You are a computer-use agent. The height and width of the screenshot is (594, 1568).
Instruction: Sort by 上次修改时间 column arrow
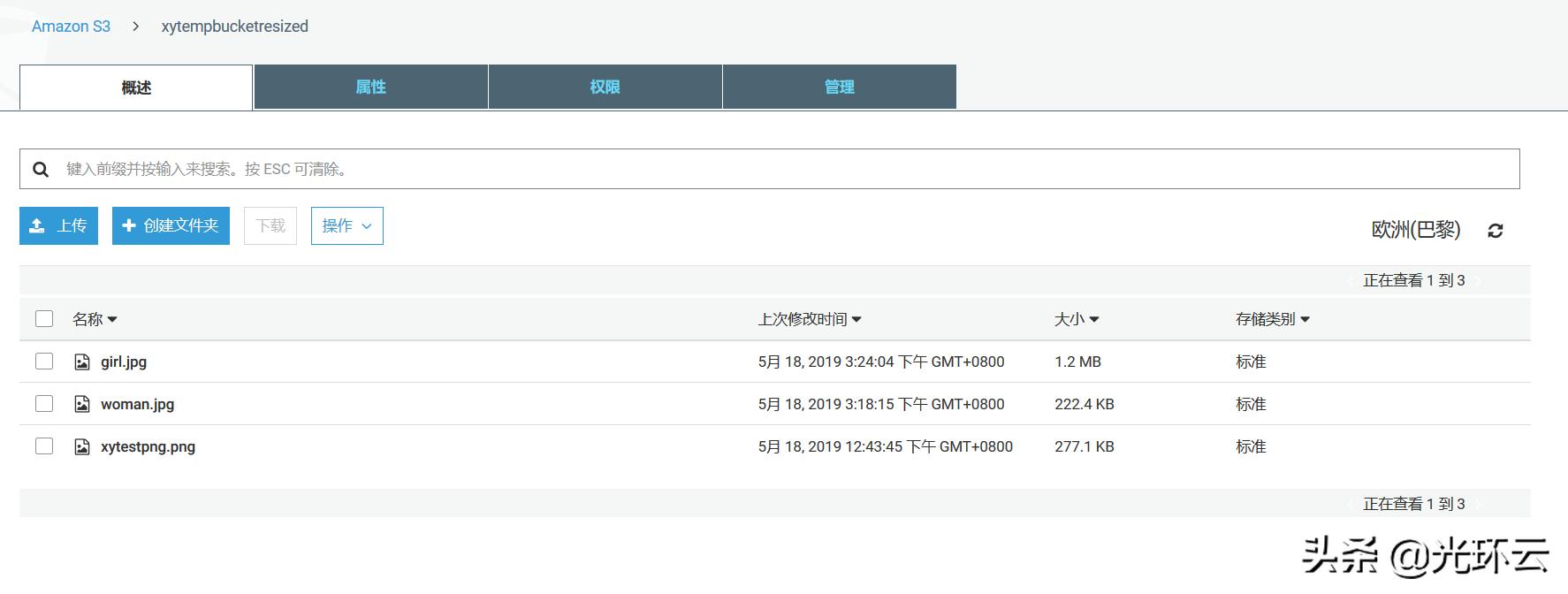(856, 320)
